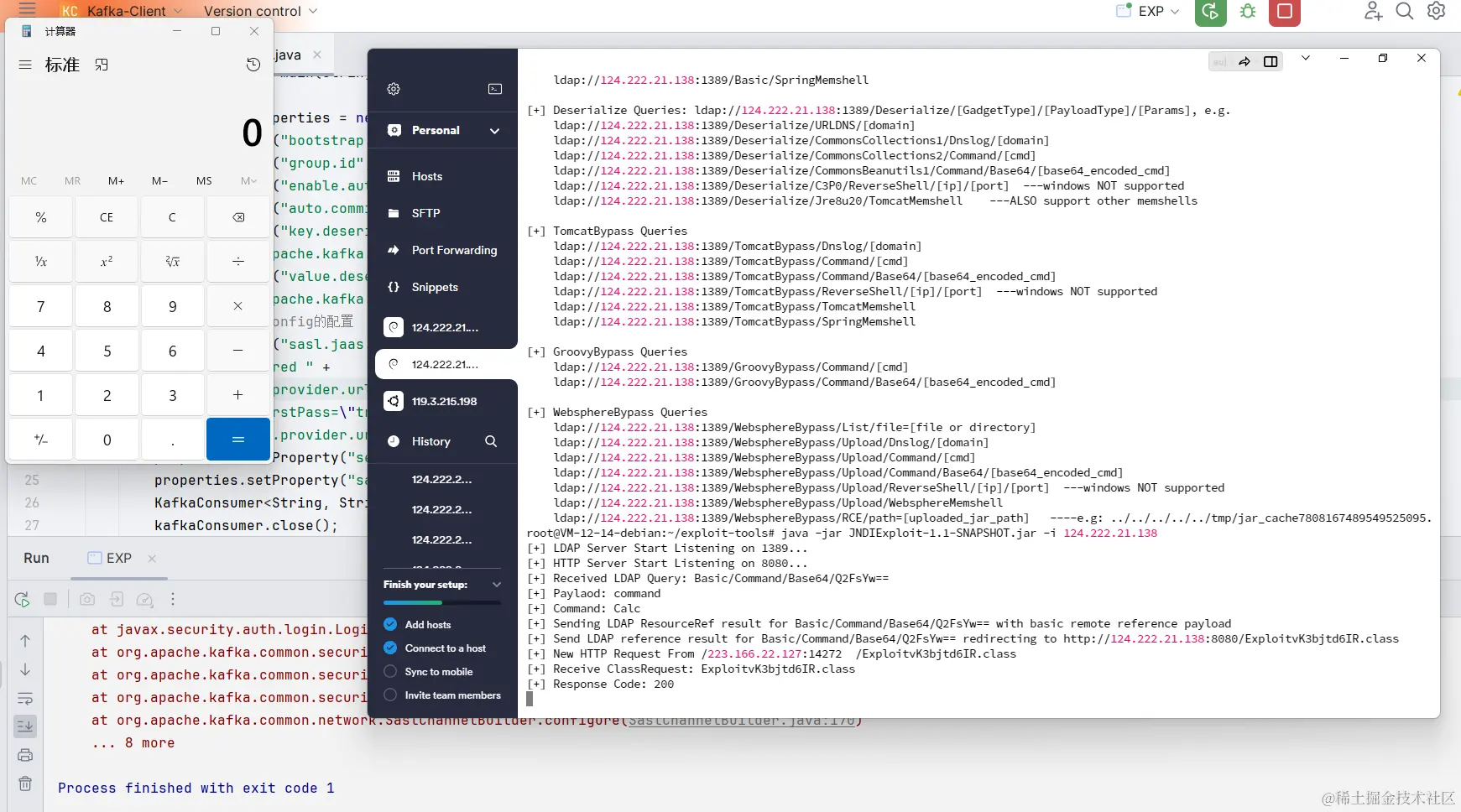Select 119.3.215.198 host tab in Termius
The height and width of the screenshot is (812, 1461).
(x=442, y=401)
